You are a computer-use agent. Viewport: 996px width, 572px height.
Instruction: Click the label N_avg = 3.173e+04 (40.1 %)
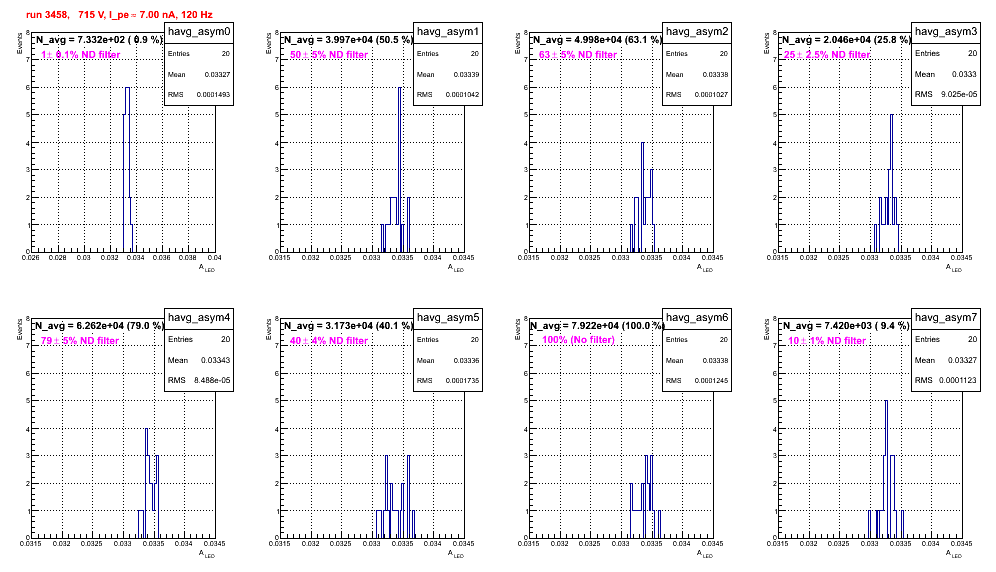347,325
